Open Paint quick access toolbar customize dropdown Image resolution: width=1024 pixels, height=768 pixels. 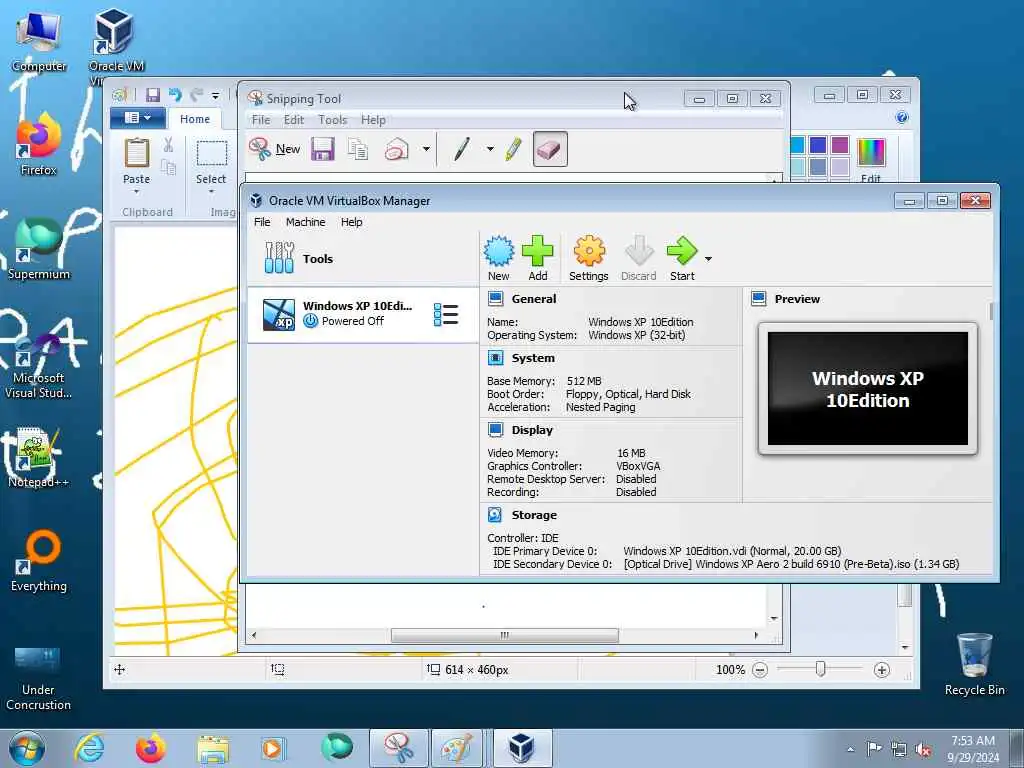[215, 96]
